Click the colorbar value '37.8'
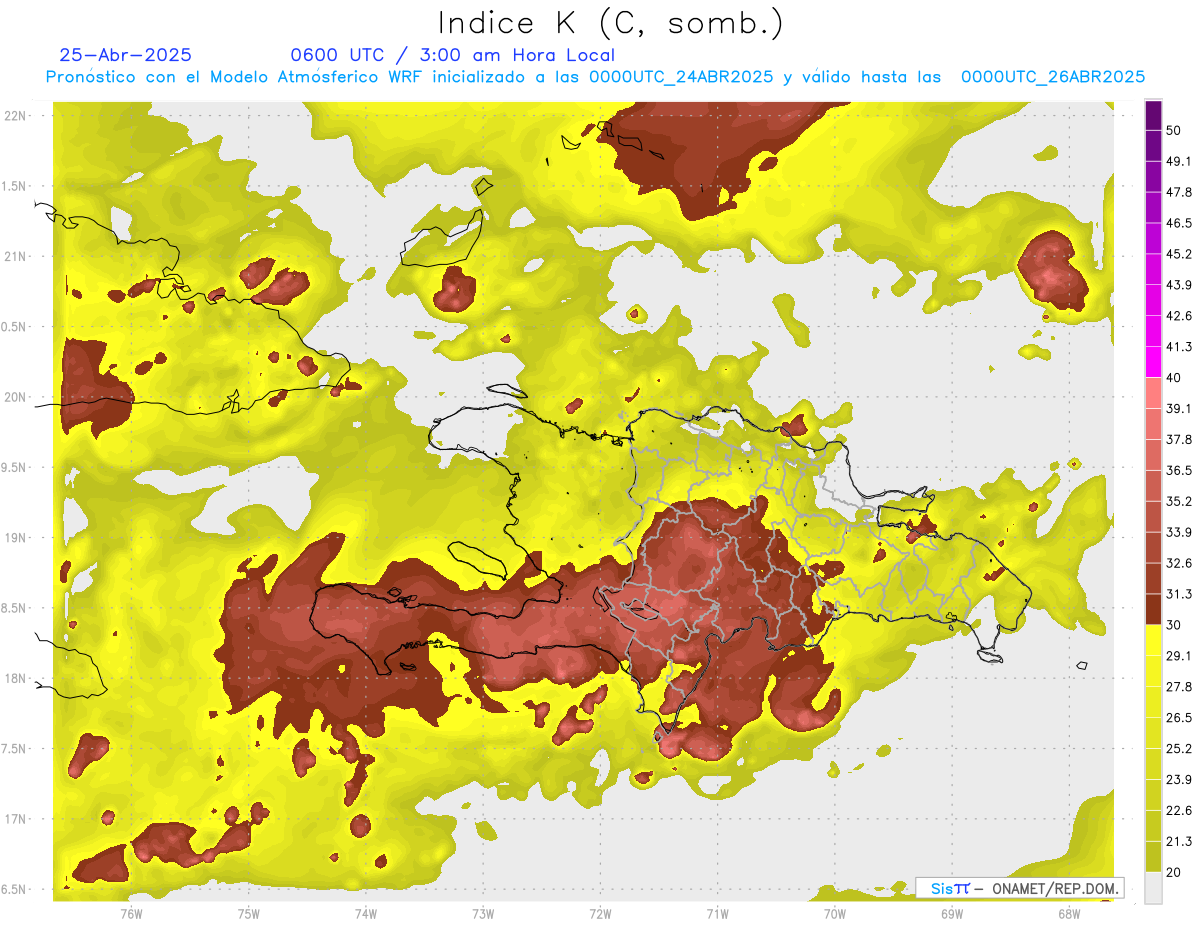Image resolution: width=1200 pixels, height=927 pixels. (x=1179, y=439)
